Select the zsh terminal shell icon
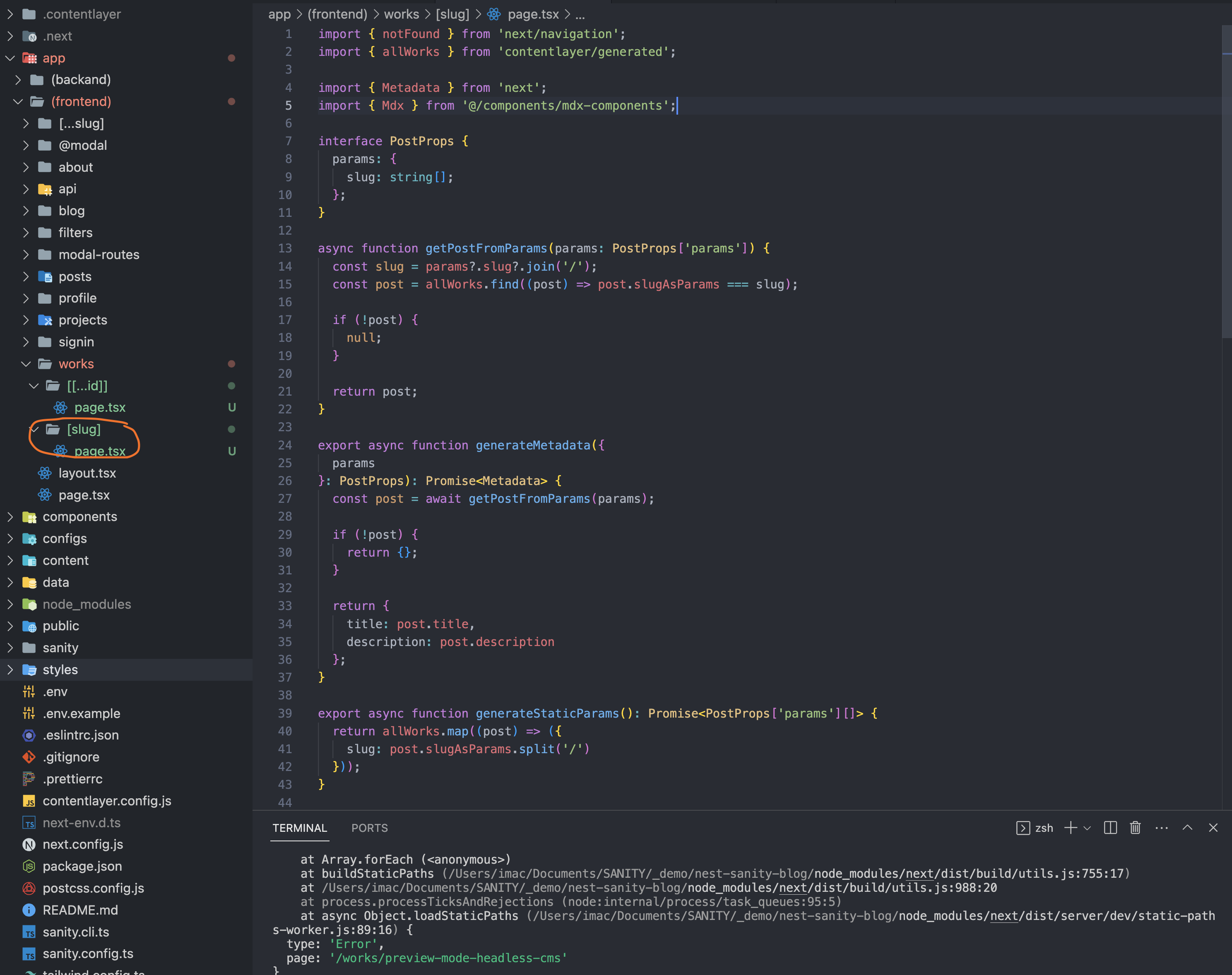Viewport: 1232px width, 975px height. coord(1023,828)
